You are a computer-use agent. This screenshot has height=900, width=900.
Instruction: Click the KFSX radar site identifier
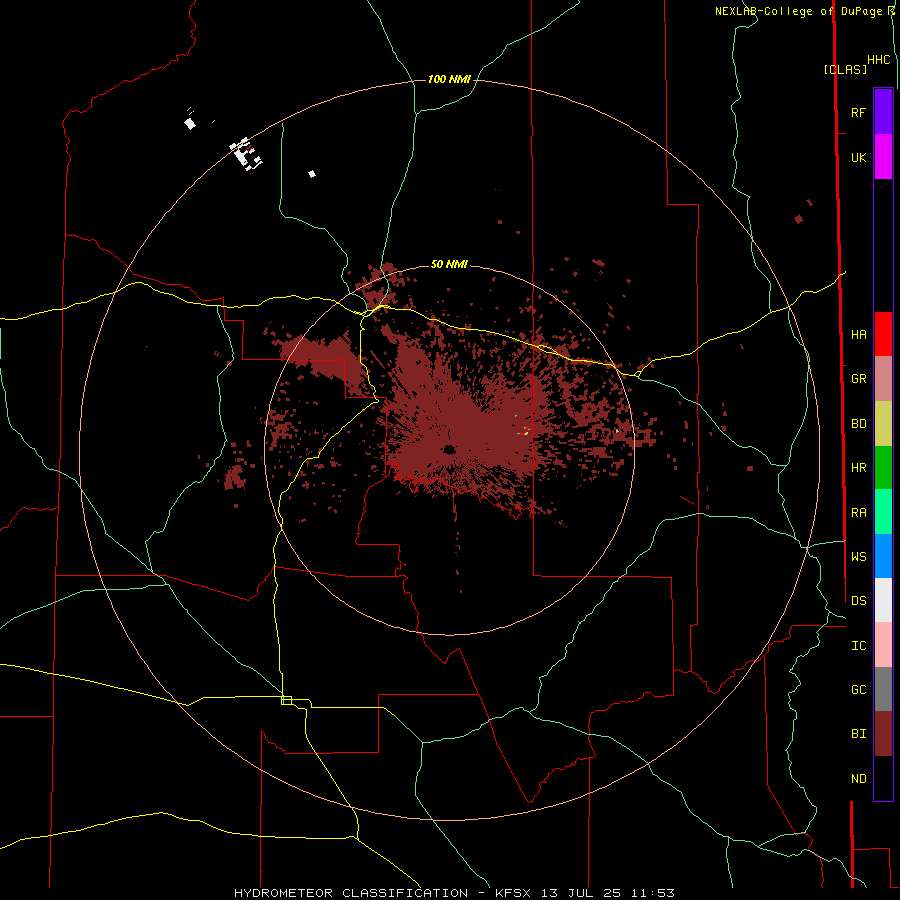[513, 893]
